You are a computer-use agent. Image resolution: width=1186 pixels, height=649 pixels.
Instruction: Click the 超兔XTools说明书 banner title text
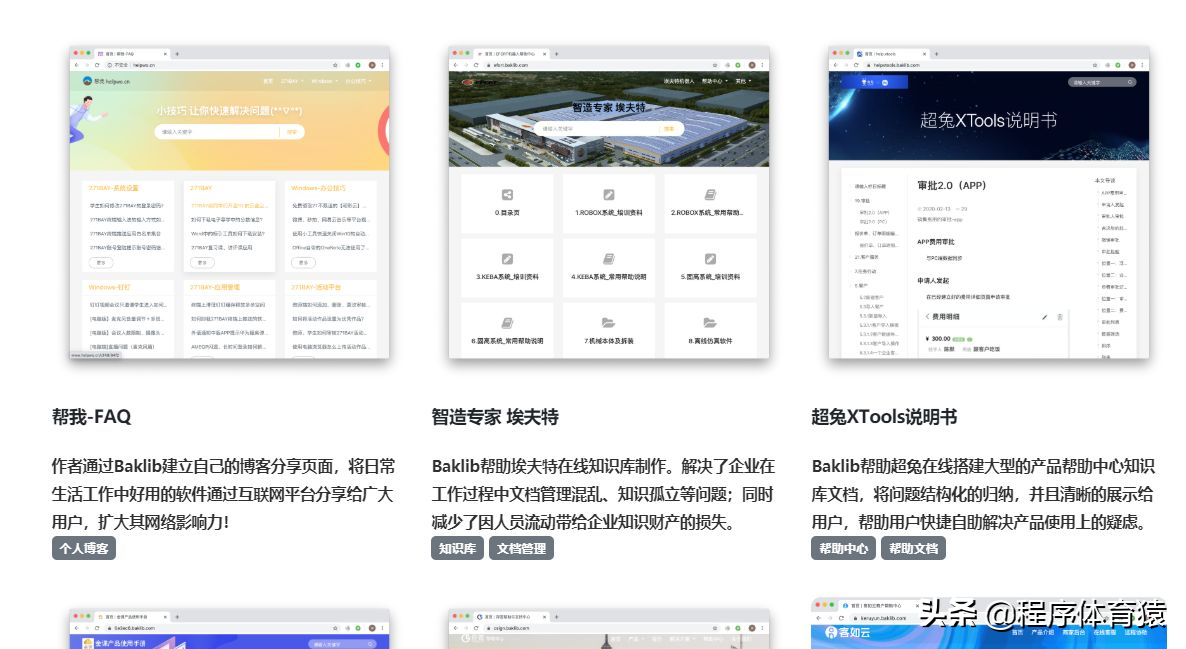coord(989,120)
